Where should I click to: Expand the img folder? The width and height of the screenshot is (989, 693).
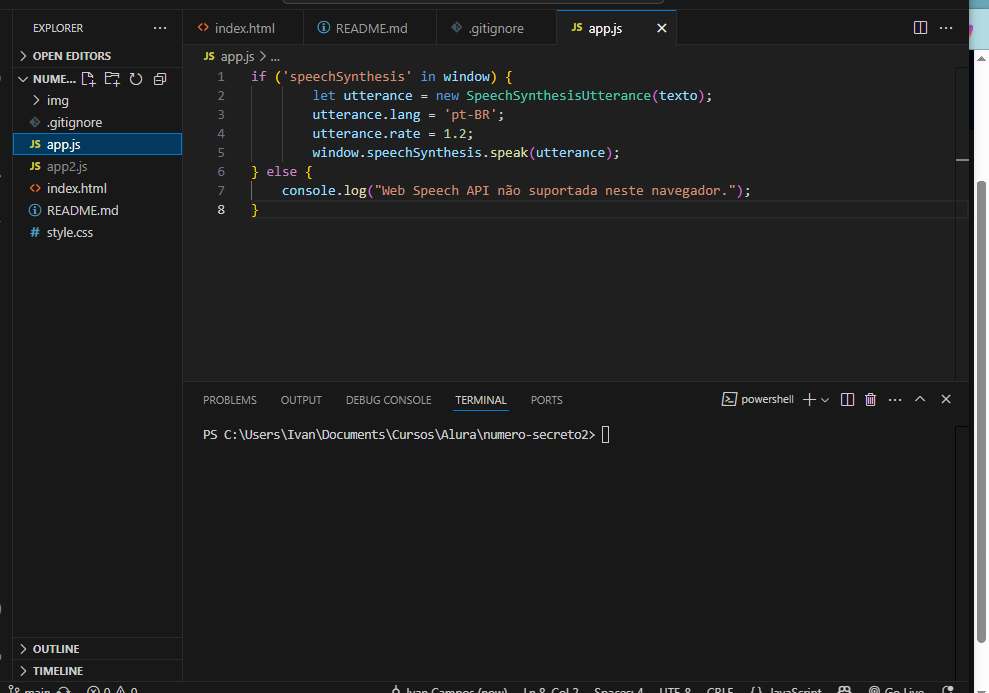click(97, 100)
